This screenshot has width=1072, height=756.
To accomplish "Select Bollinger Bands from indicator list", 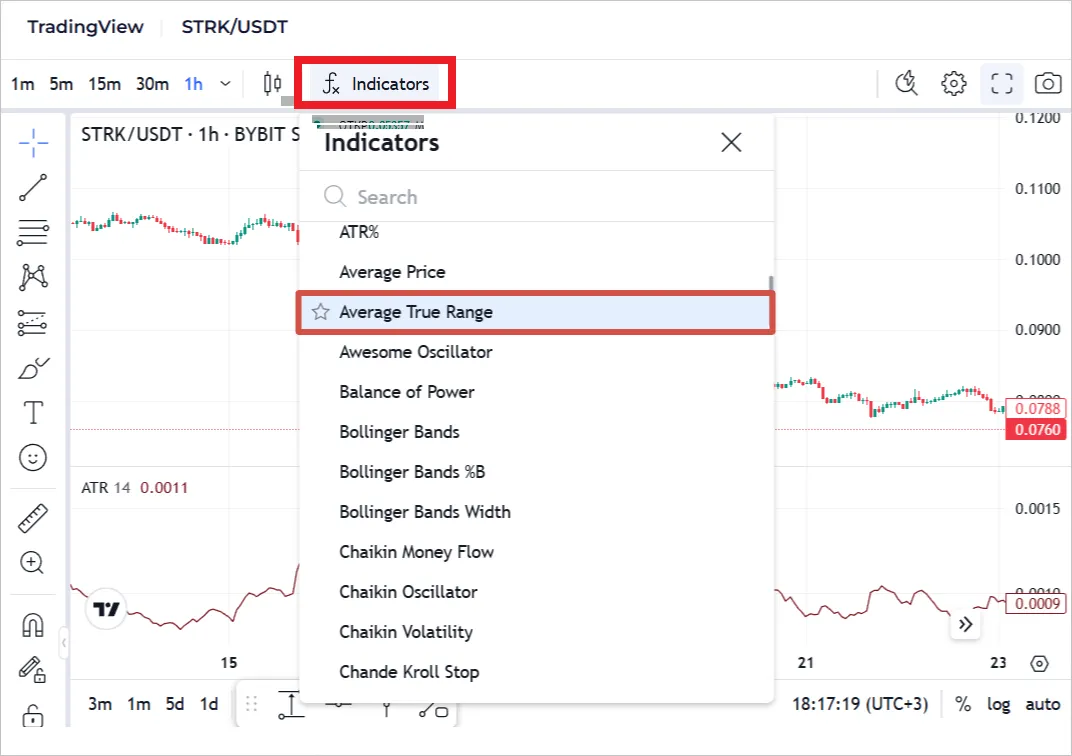I will [x=399, y=432].
